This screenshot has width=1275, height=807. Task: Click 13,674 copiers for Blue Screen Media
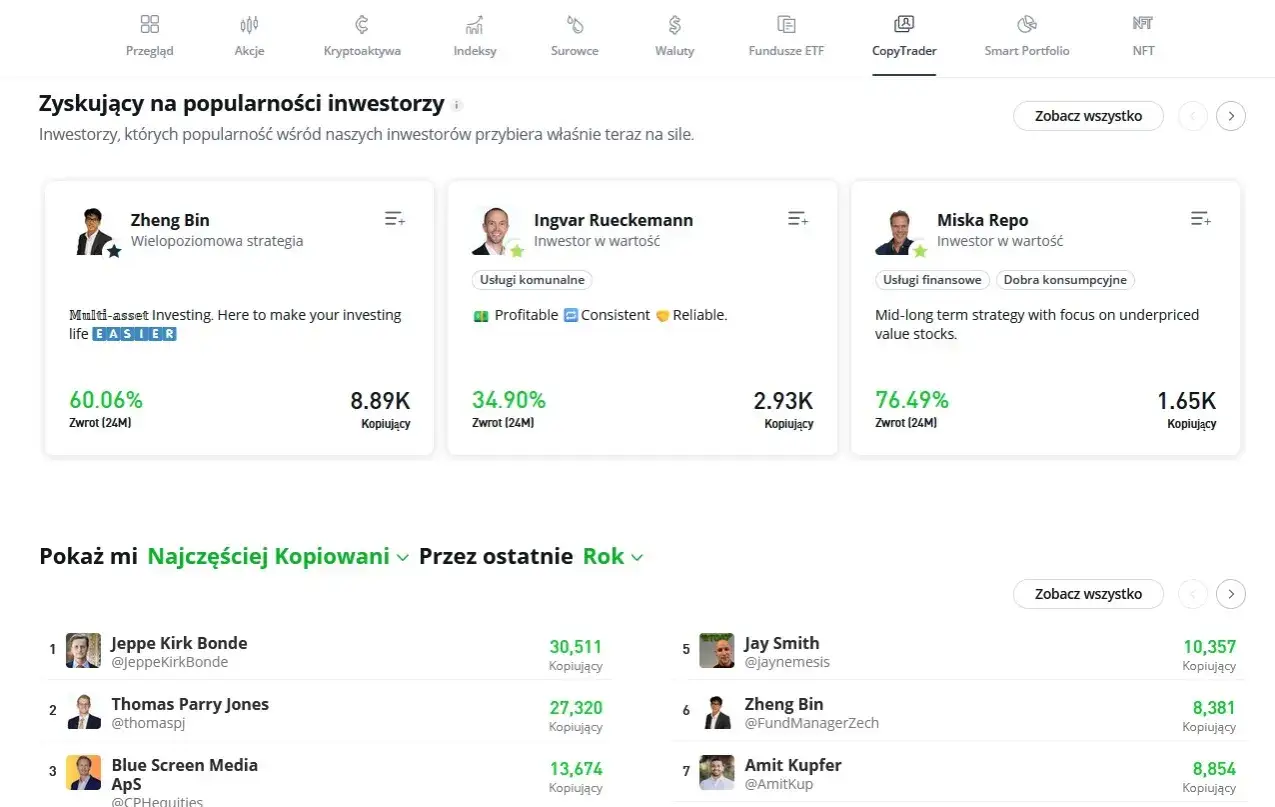(576, 769)
